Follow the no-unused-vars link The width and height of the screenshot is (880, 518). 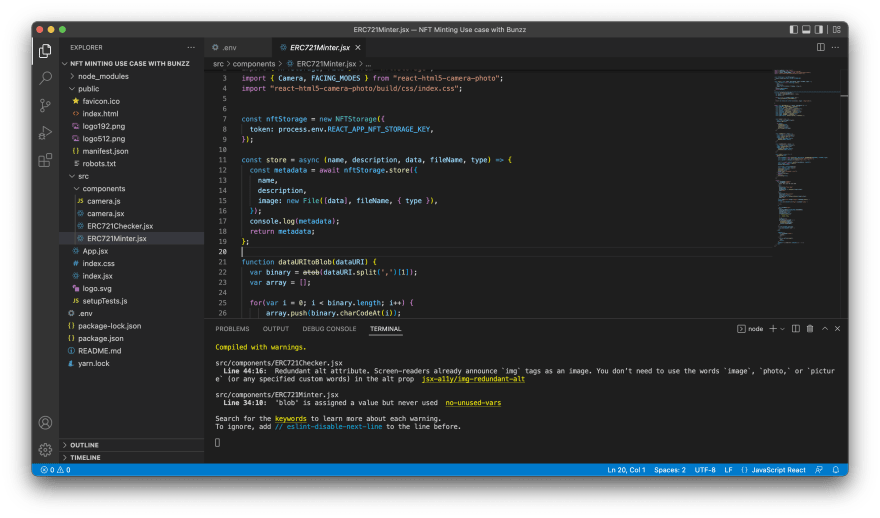473,403
